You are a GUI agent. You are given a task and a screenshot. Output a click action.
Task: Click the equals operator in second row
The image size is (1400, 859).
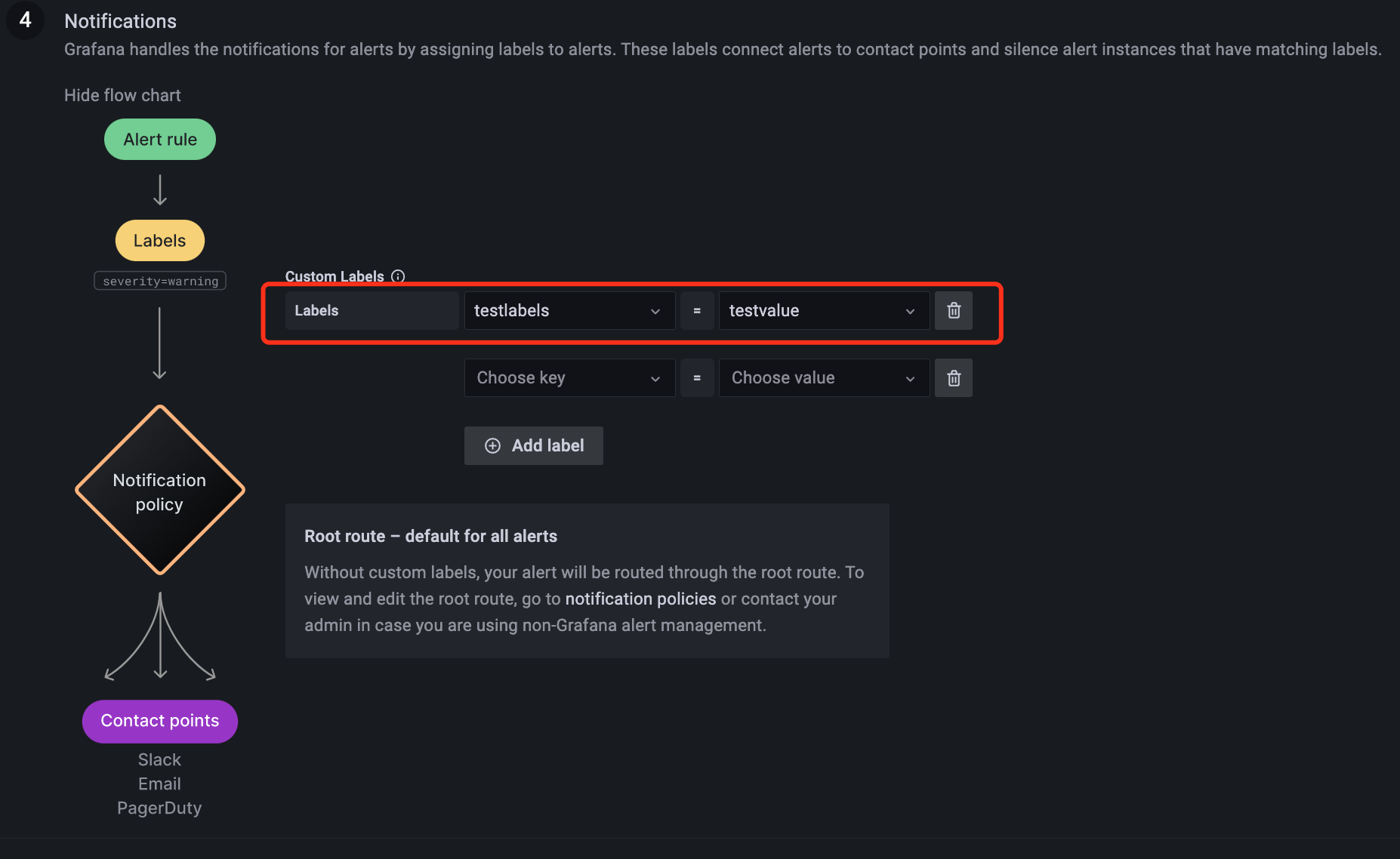[x=696, y=378]
